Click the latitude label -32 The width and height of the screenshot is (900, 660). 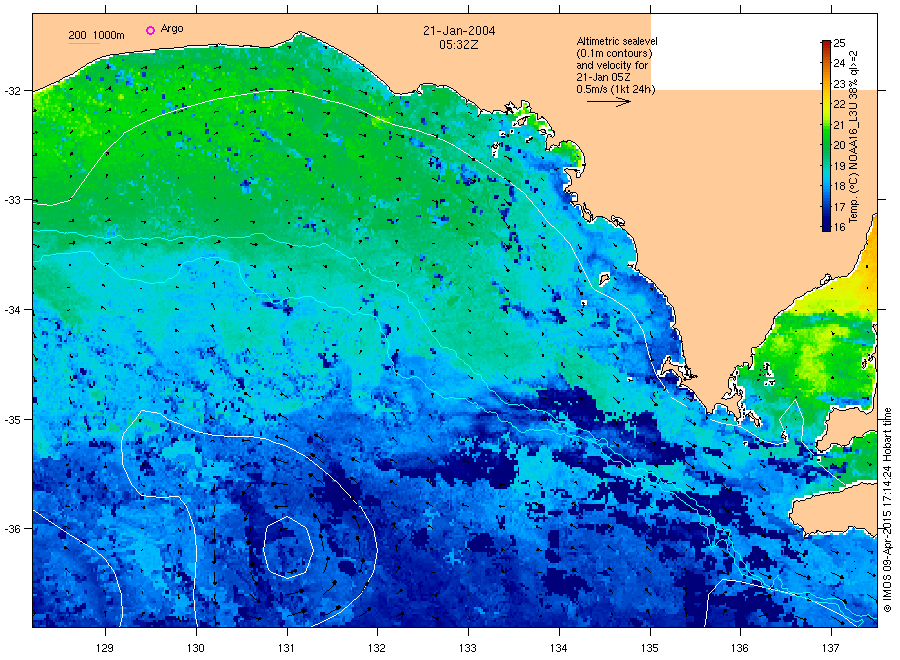coord(11,91)
